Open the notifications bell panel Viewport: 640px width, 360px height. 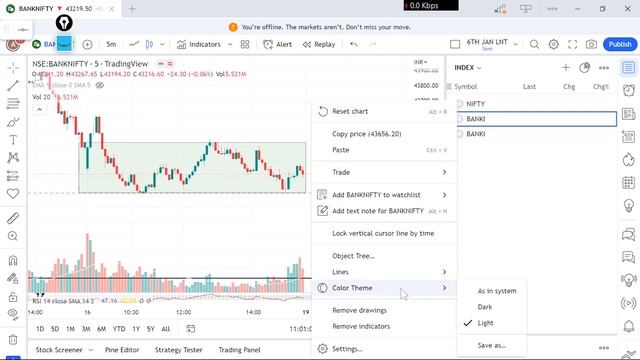[x=629, y=326]
